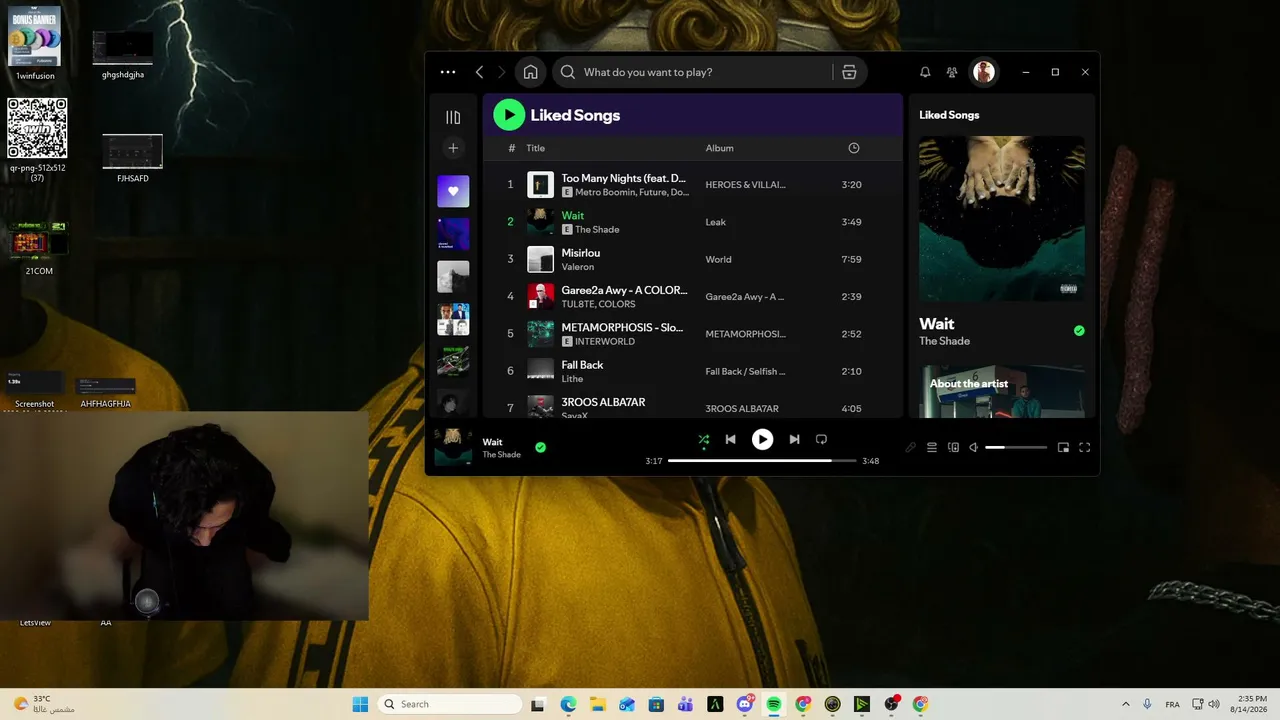This screenshot has width=1280, height=720.
Task: Seek within the song progress bar
Action: click(762, 461)
